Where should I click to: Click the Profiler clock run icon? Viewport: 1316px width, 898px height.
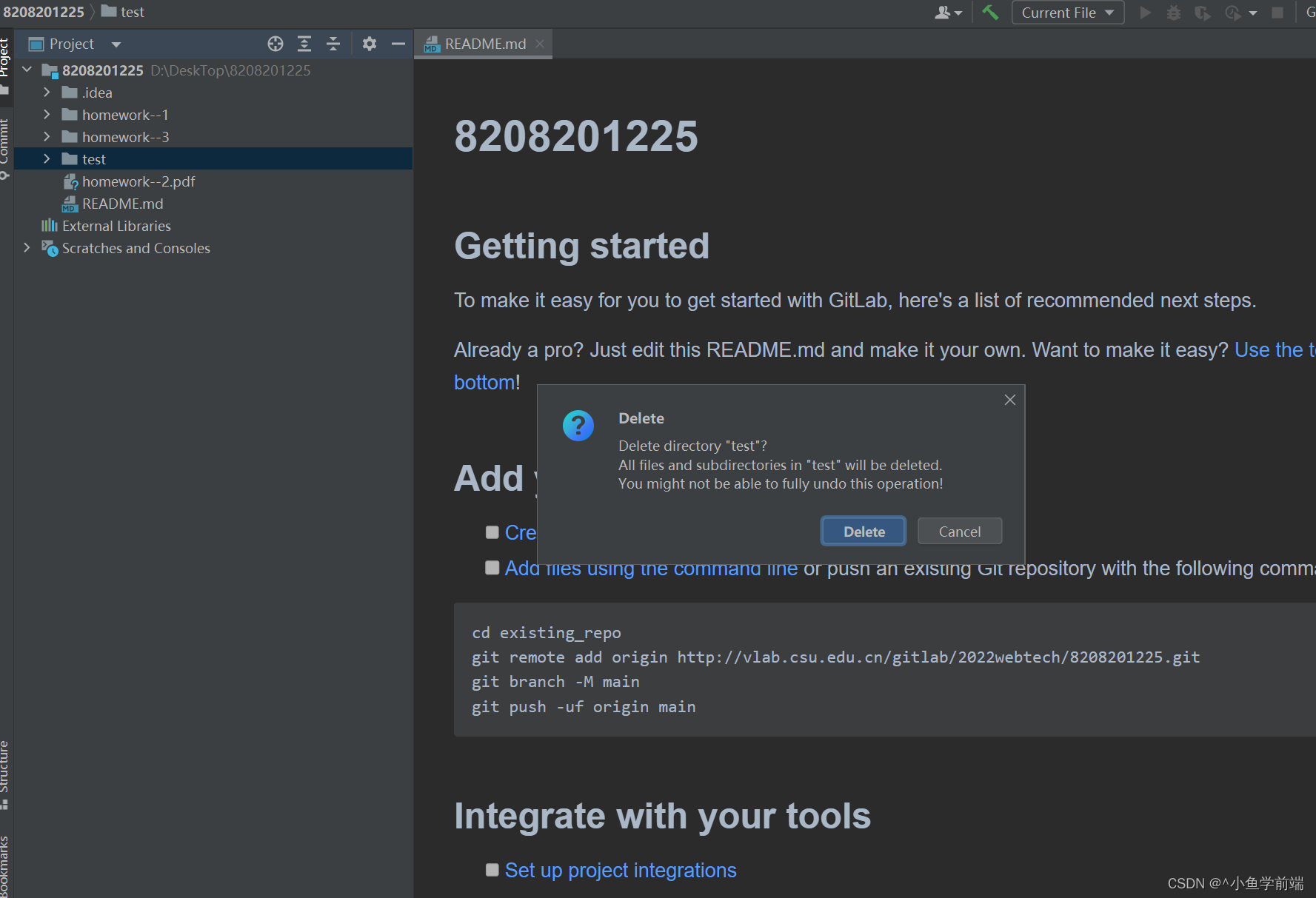(1233, 13)
